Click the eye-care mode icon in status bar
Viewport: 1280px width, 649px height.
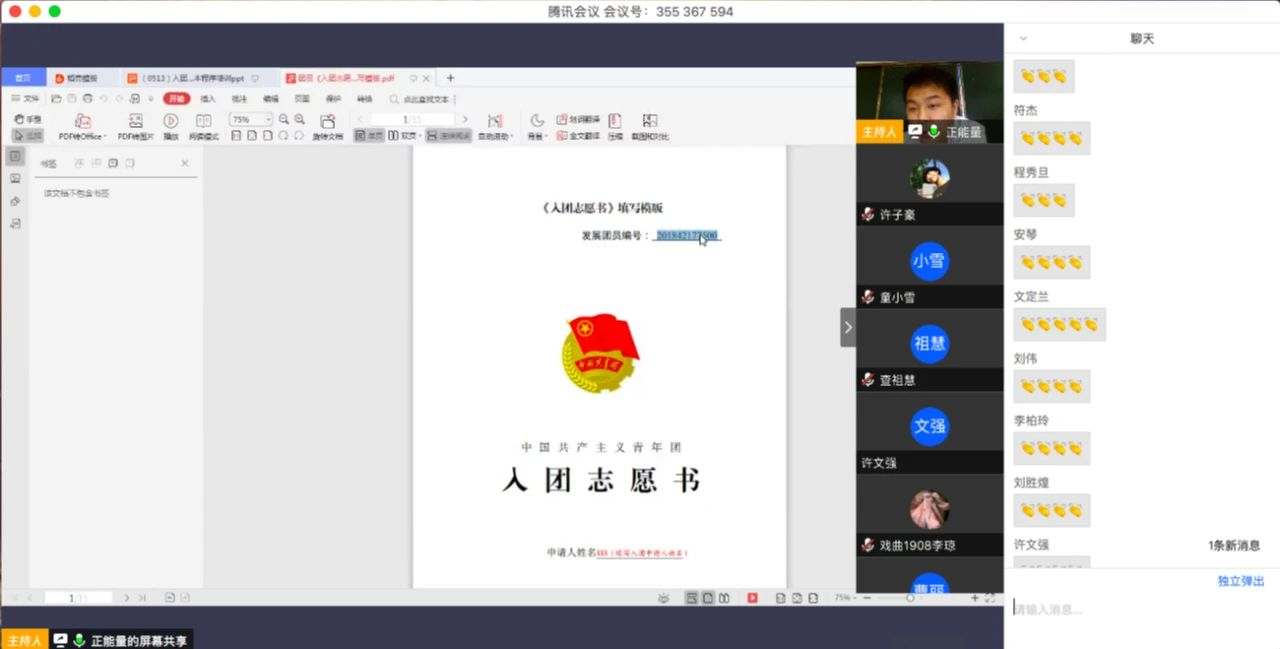coord(664,598)
